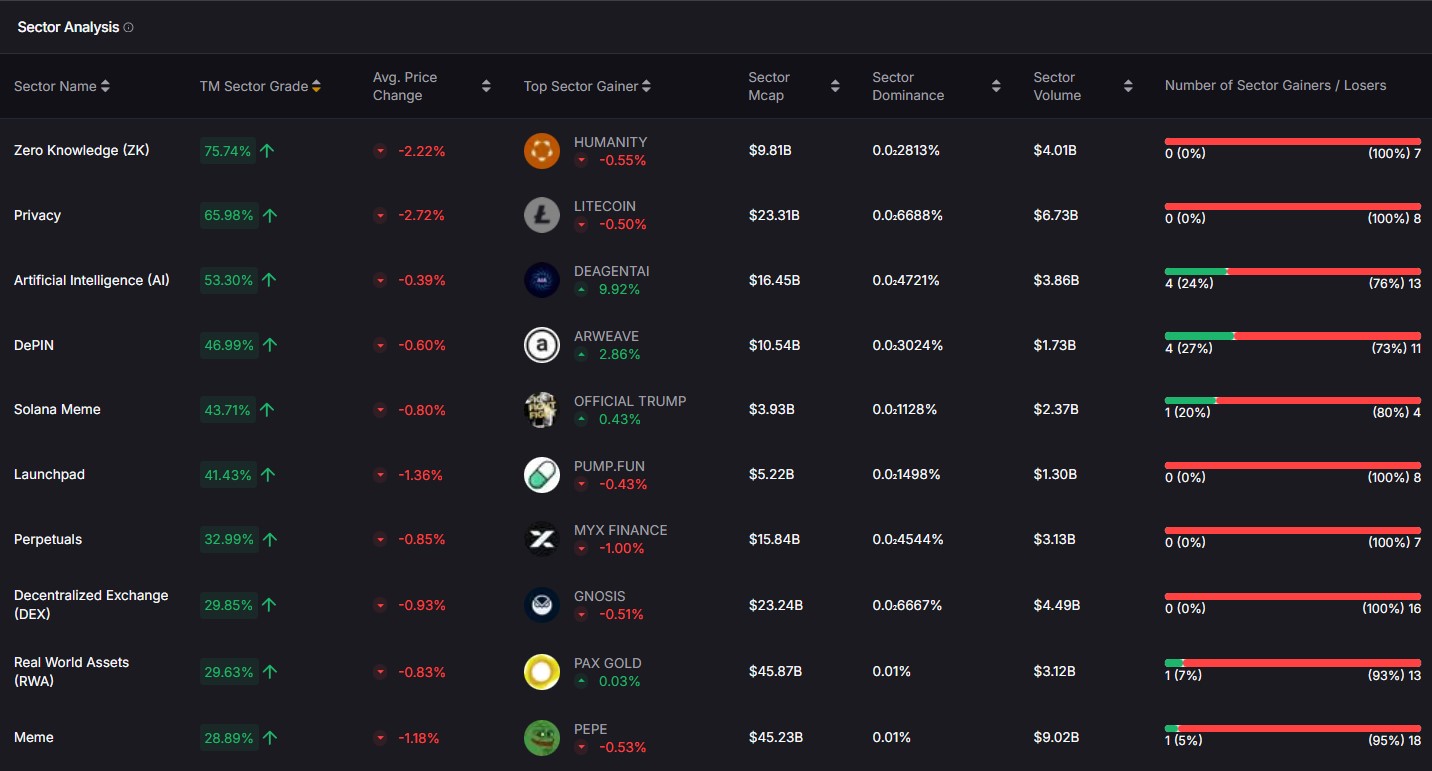1432x771 pixels.
Task: Click the $45.87B market cap value
Action: [776, 671]
